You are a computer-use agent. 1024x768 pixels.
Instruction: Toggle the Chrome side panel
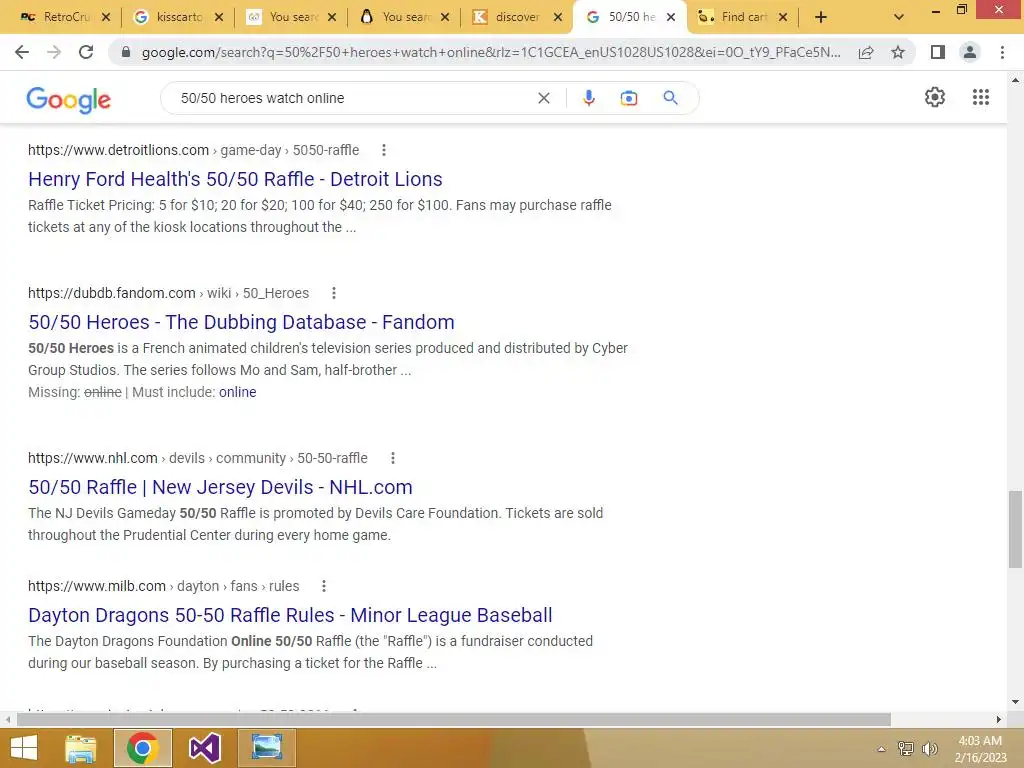(x=938, y=52)
